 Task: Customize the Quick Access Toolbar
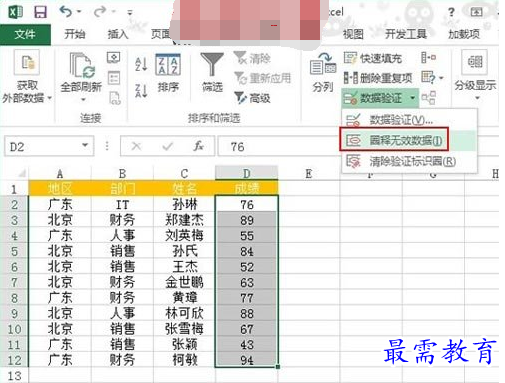coord(130,13)
